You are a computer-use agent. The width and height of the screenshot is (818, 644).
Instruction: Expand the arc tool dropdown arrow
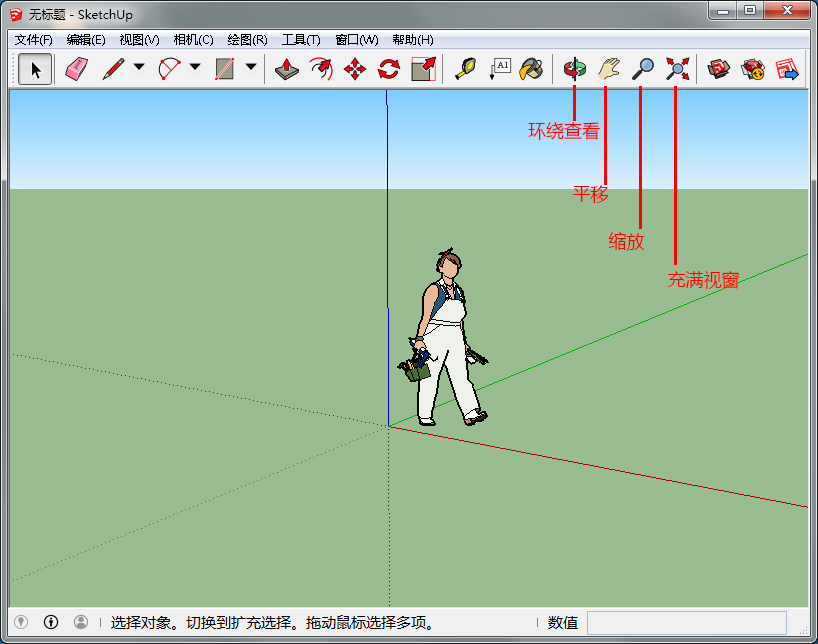click(195, 69)
